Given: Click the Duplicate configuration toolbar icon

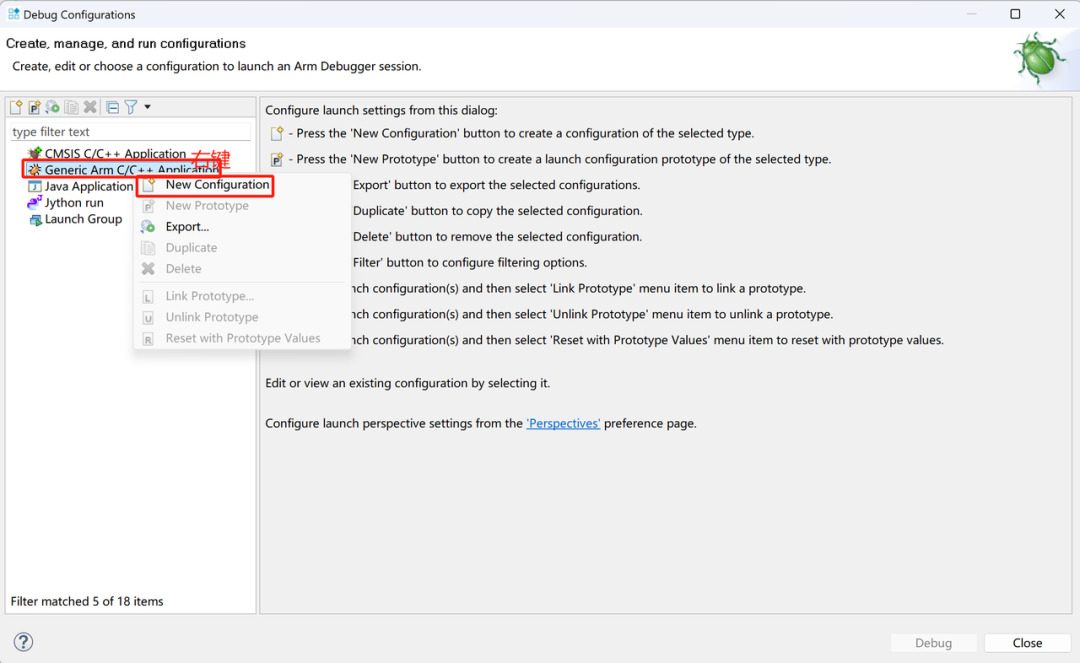Looking at the screenshot, I should [71, 107].
